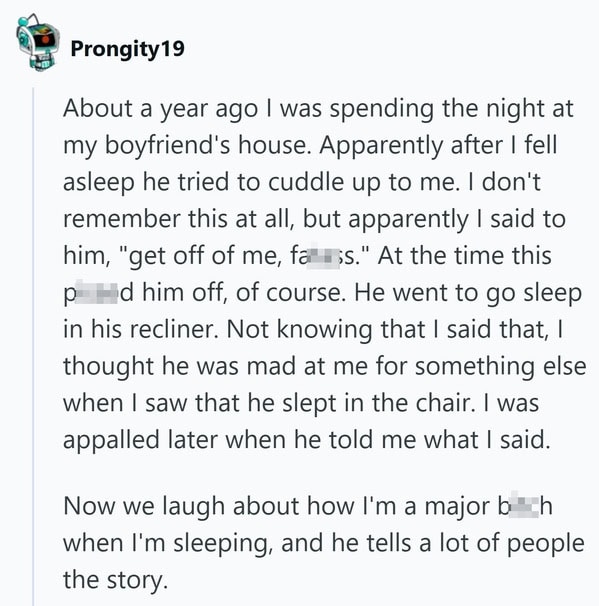This screenshot has height=606, width=599.
Task: Place cursor on the word 'appalled'
Action: pos(111,441)
